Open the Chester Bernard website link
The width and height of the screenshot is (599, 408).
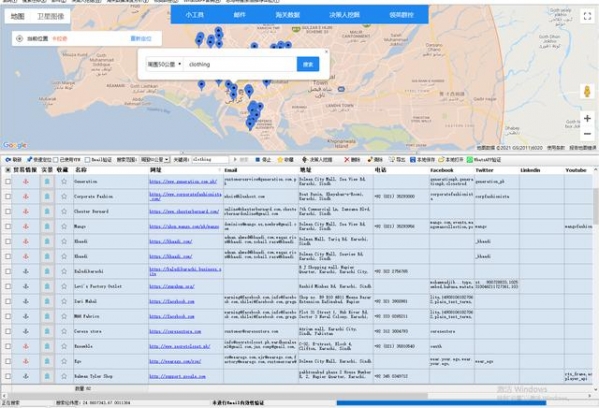click(184, 211)
